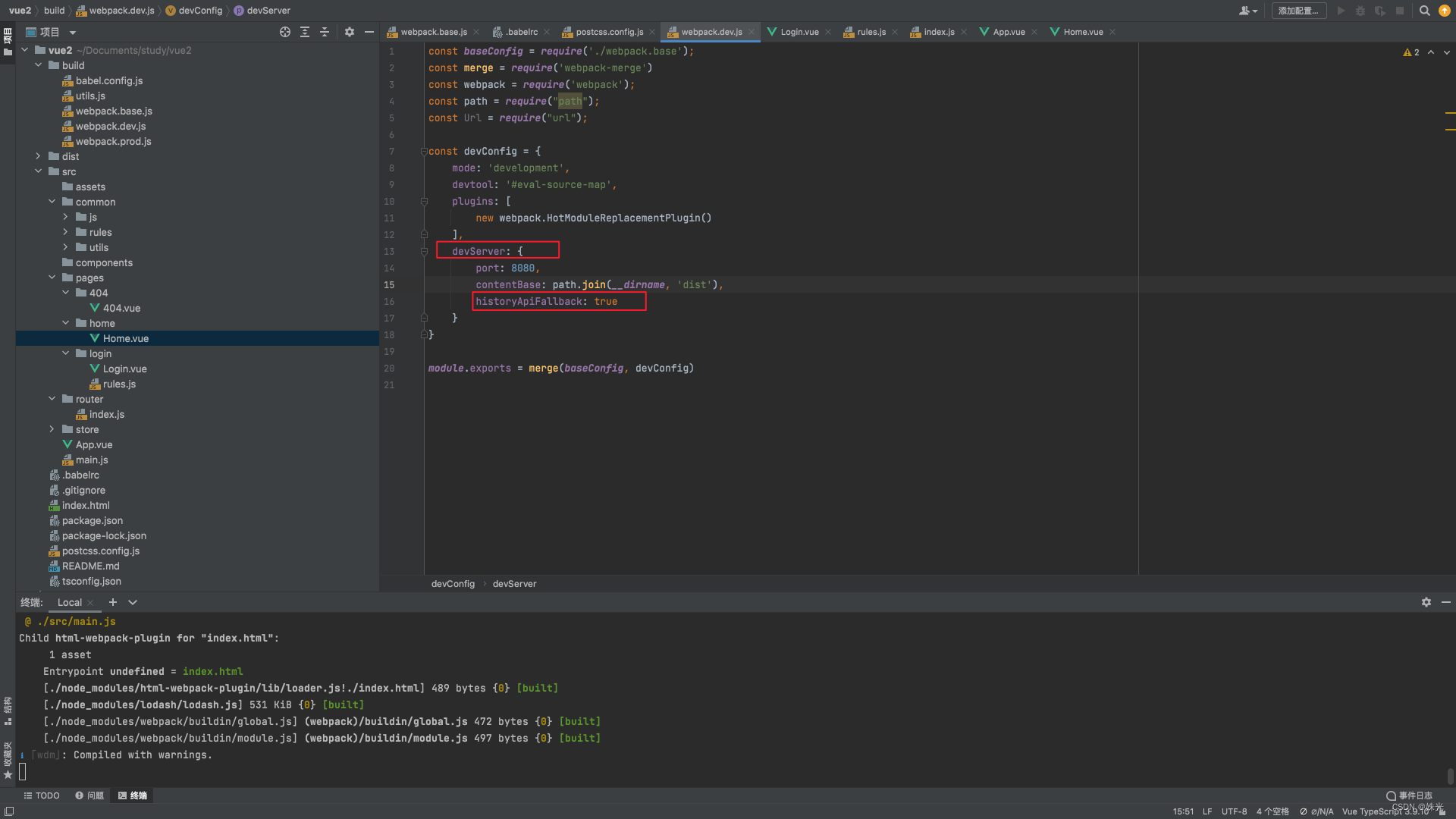Click the locate opened file target icon
This screenshot has width=1456, height=819.
285,32
